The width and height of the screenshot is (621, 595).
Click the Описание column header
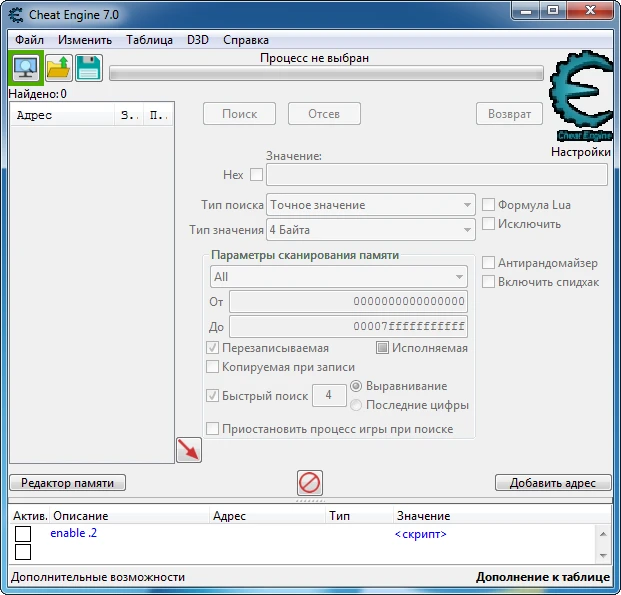click(x=130, y=516)
